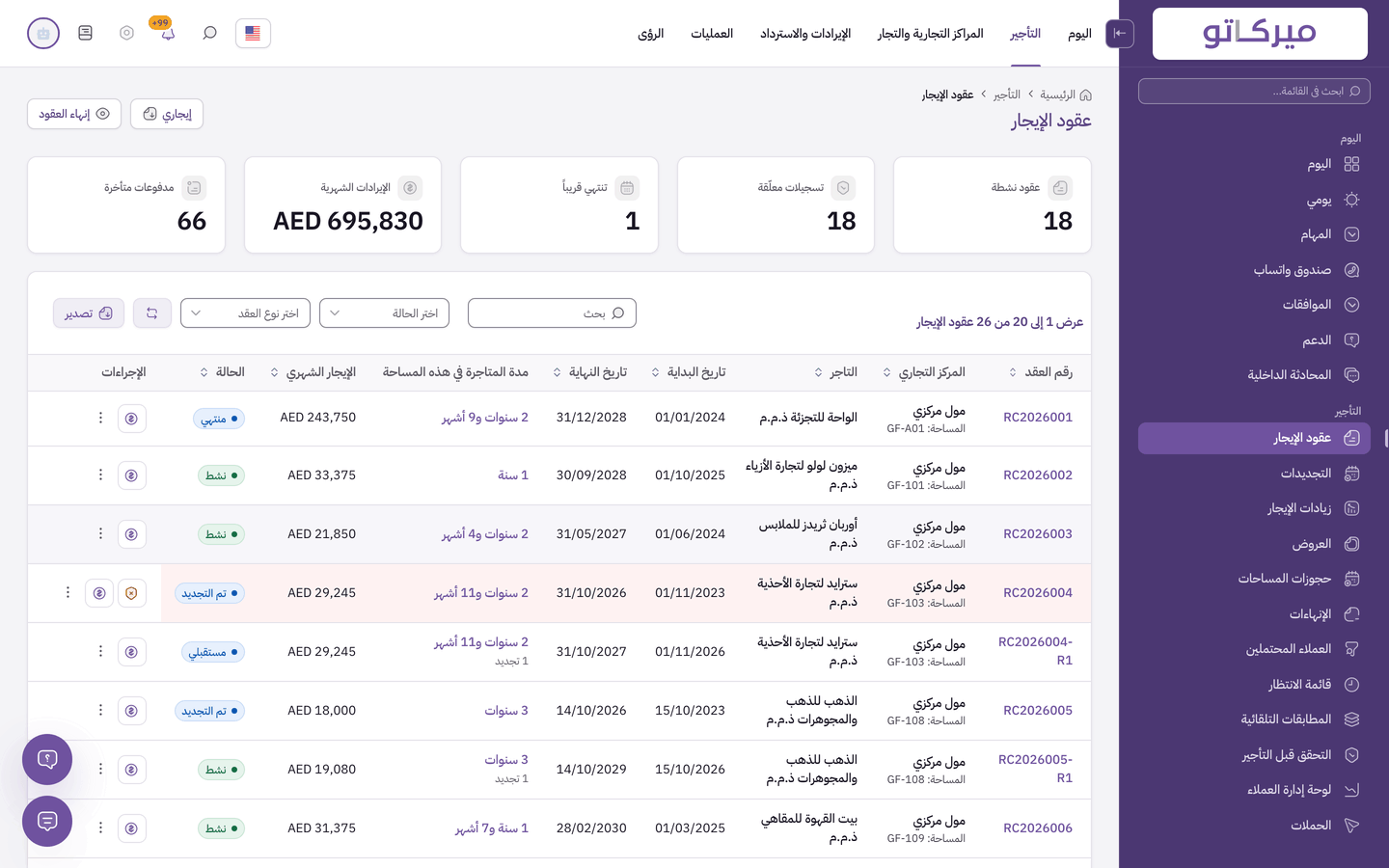Sort the table by تاريخ البداية
Screen dimensions: 1389x868
[689, 372]
